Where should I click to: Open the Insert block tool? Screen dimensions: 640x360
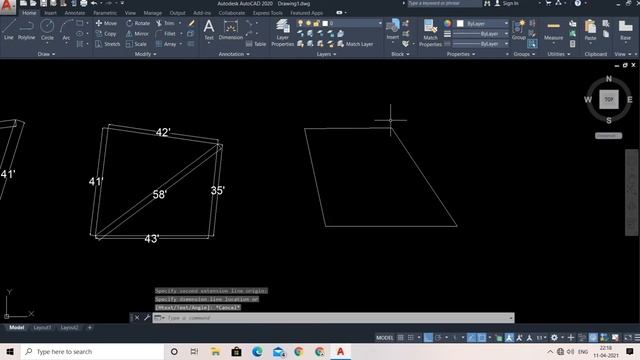coord(393,29)
